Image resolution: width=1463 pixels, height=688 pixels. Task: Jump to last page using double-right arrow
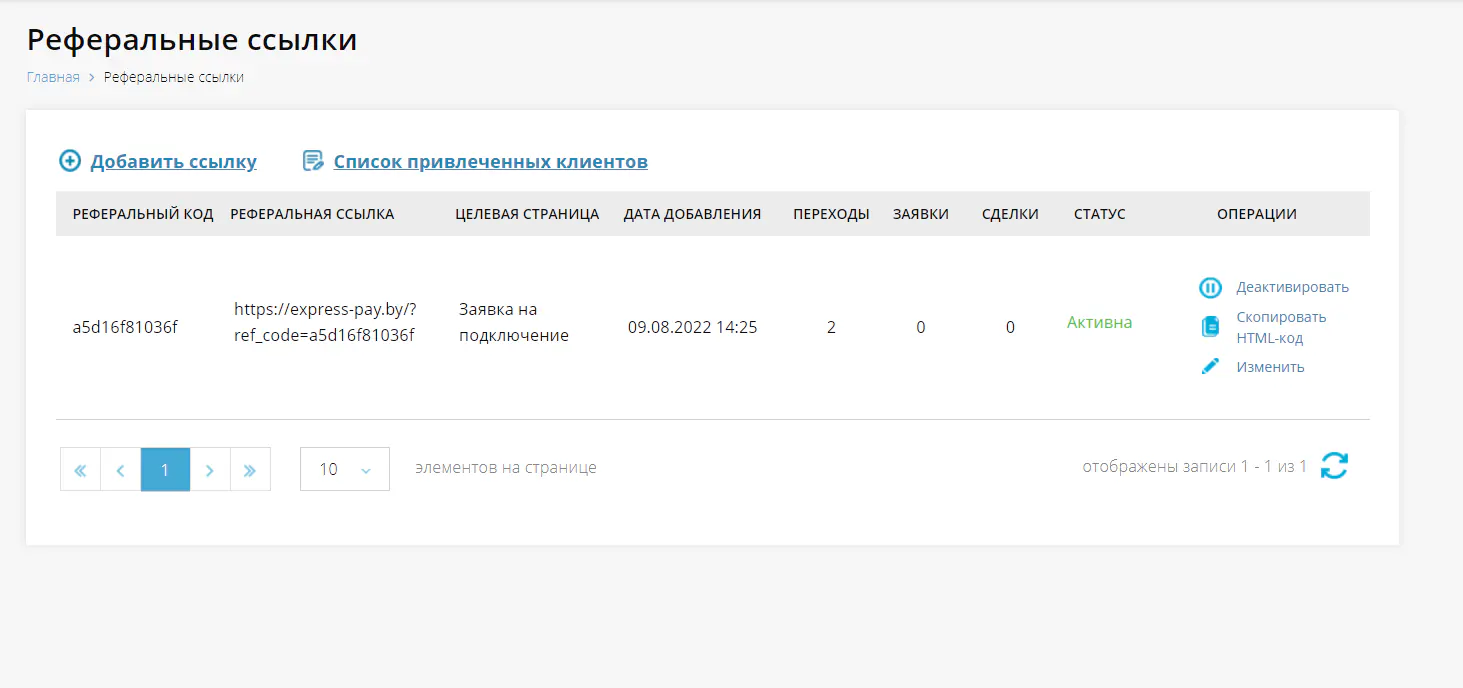click(x=250, y=469)
